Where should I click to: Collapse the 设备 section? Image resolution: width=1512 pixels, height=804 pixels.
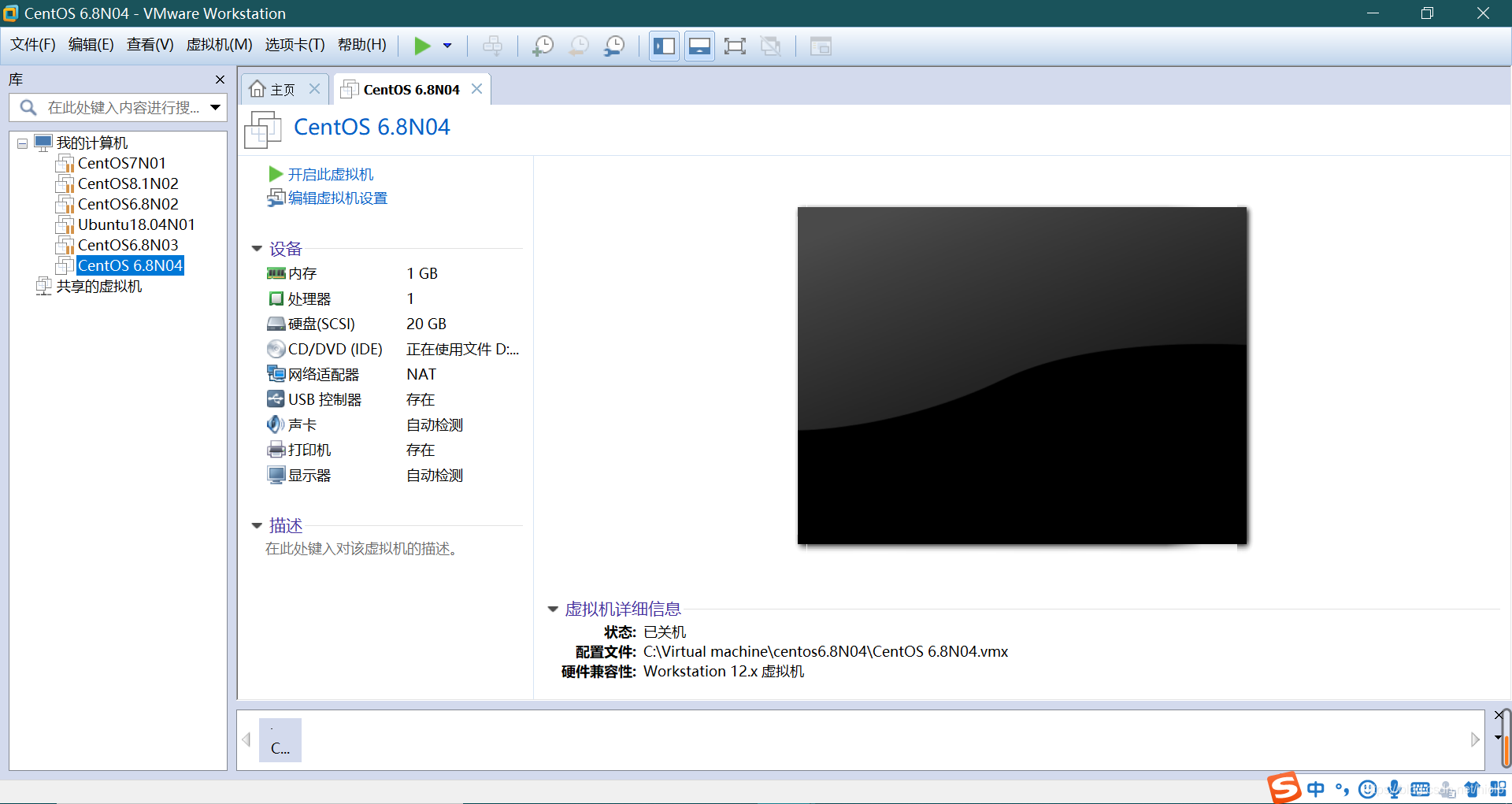click(257, 249)
